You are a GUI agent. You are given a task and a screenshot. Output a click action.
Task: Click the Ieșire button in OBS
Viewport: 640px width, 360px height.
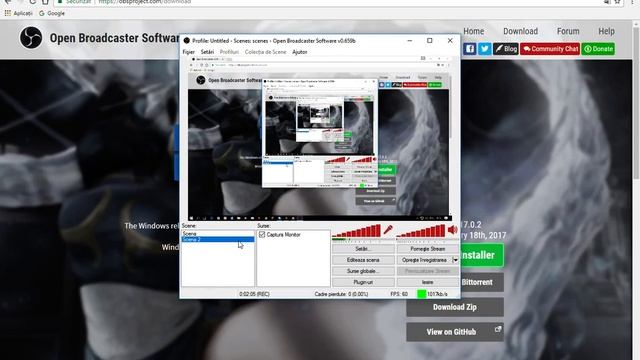(x=428, y=282)
